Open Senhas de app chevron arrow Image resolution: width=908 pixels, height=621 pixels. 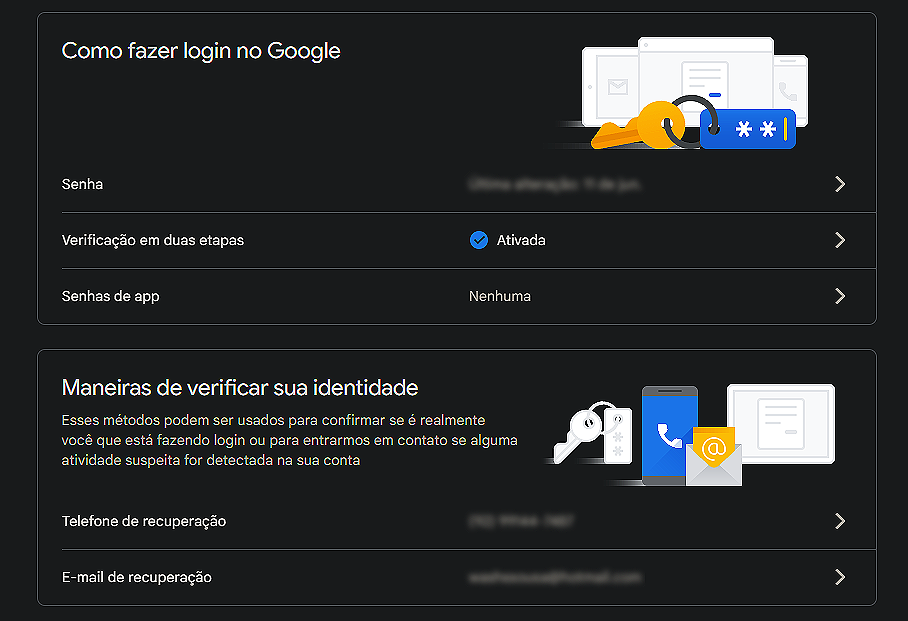(840, 296)
